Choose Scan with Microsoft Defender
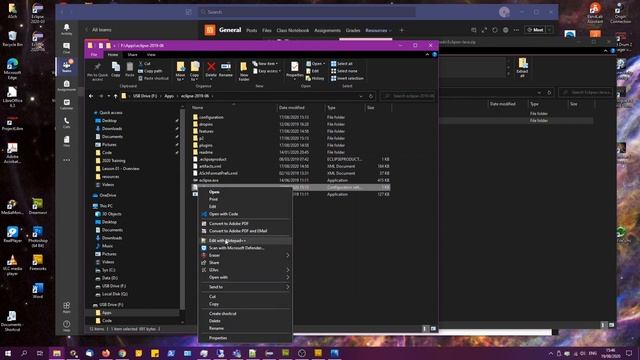This screenshot has width=640, height=360. point(245,248)
